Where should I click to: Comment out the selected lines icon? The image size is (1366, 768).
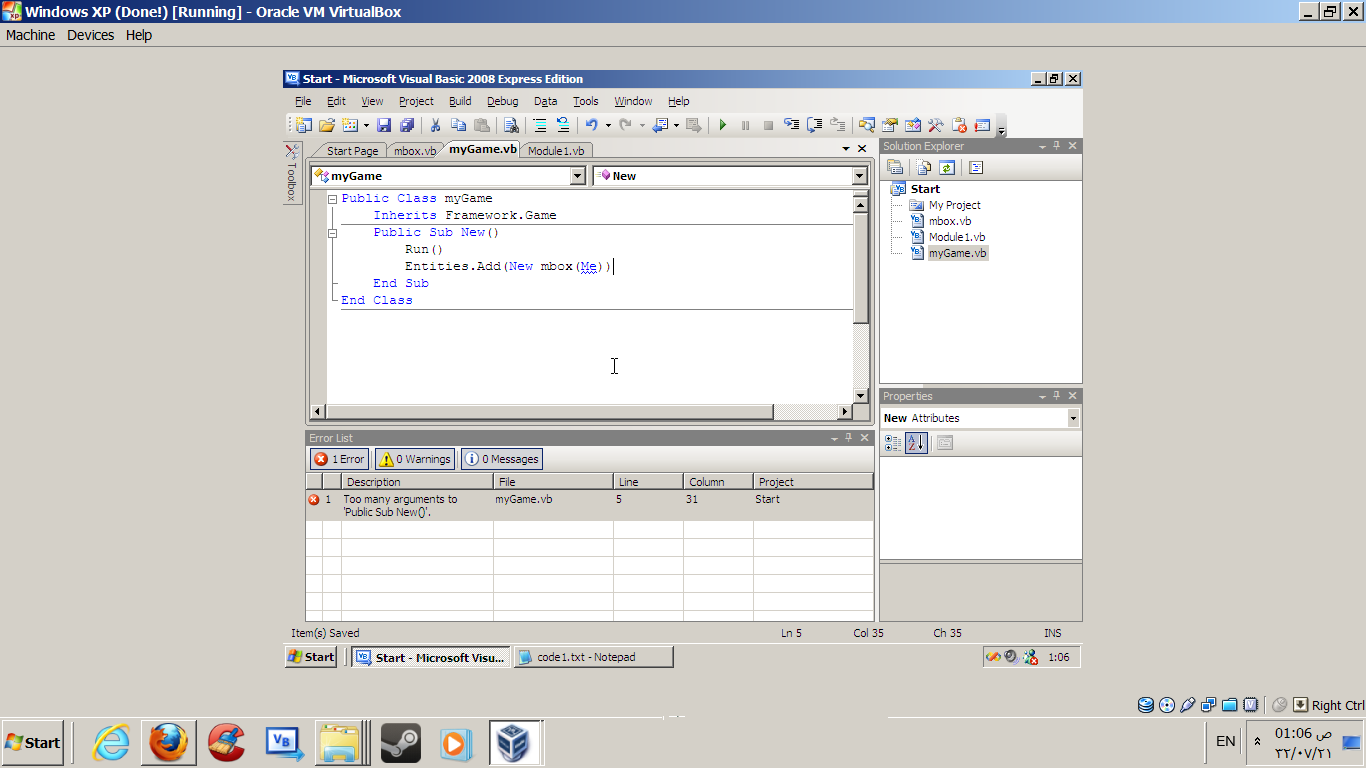pyautogui.click(x=540, y=125)
